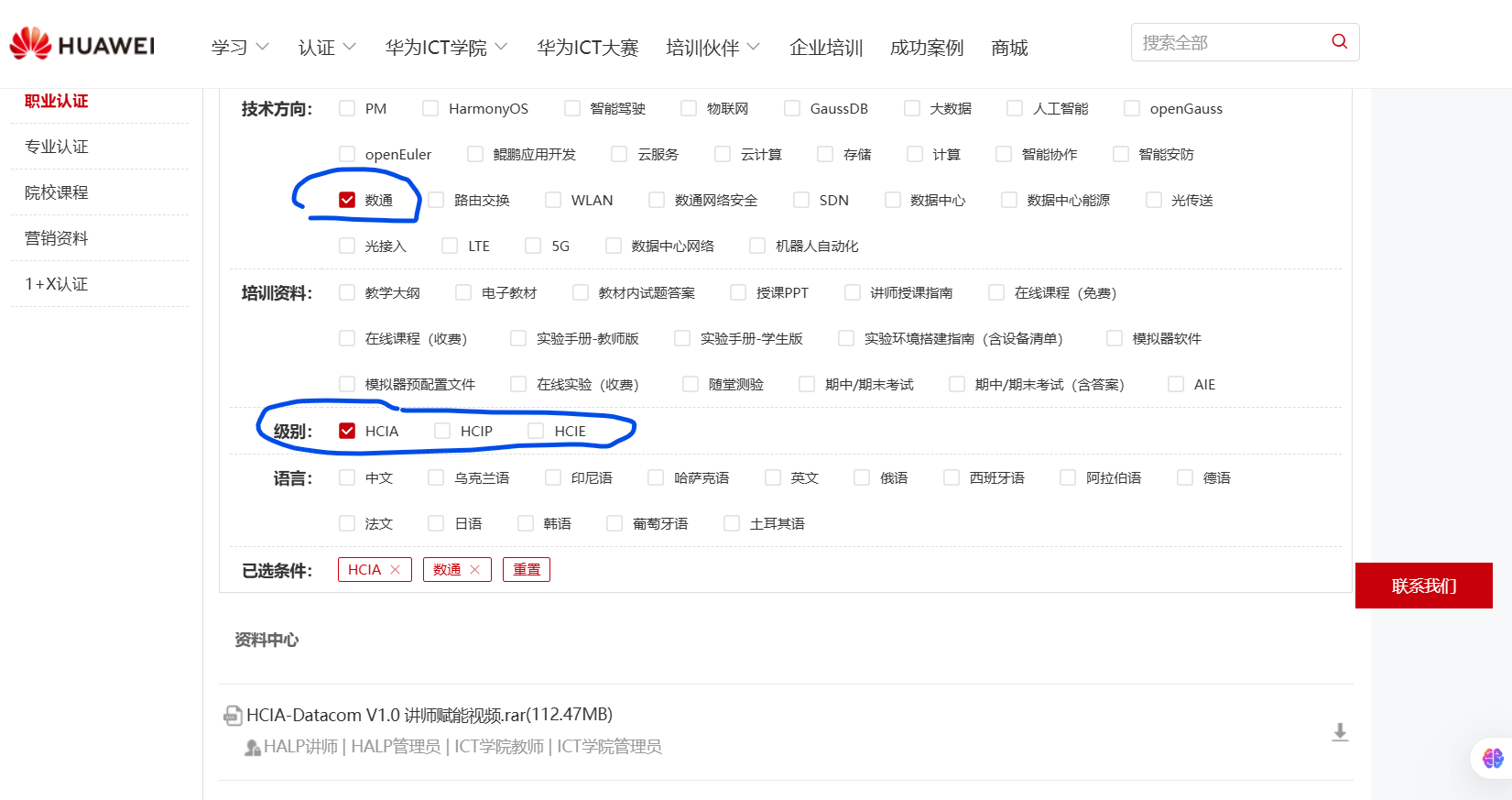
Task: Check the 人工智能 checkbox
Action: tap(1015, 108)
